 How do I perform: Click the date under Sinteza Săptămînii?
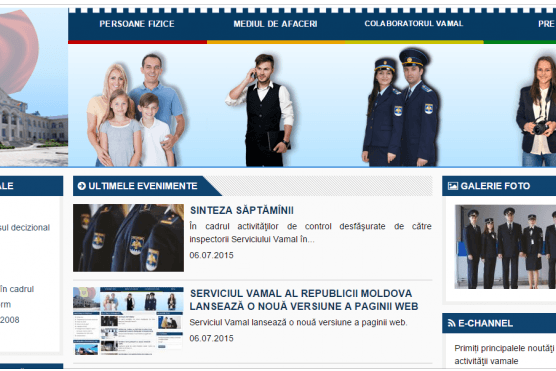coord(211,255)
